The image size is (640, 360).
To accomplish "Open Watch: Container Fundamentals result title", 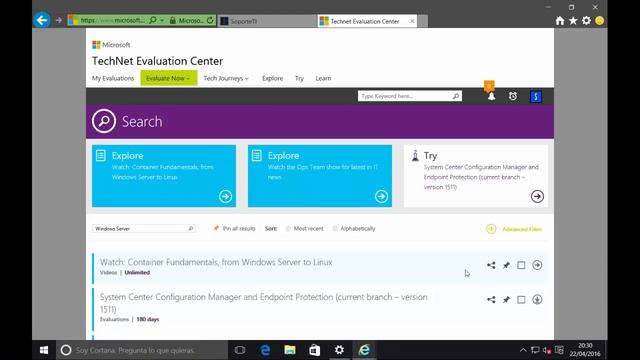I will coord(216,262).
